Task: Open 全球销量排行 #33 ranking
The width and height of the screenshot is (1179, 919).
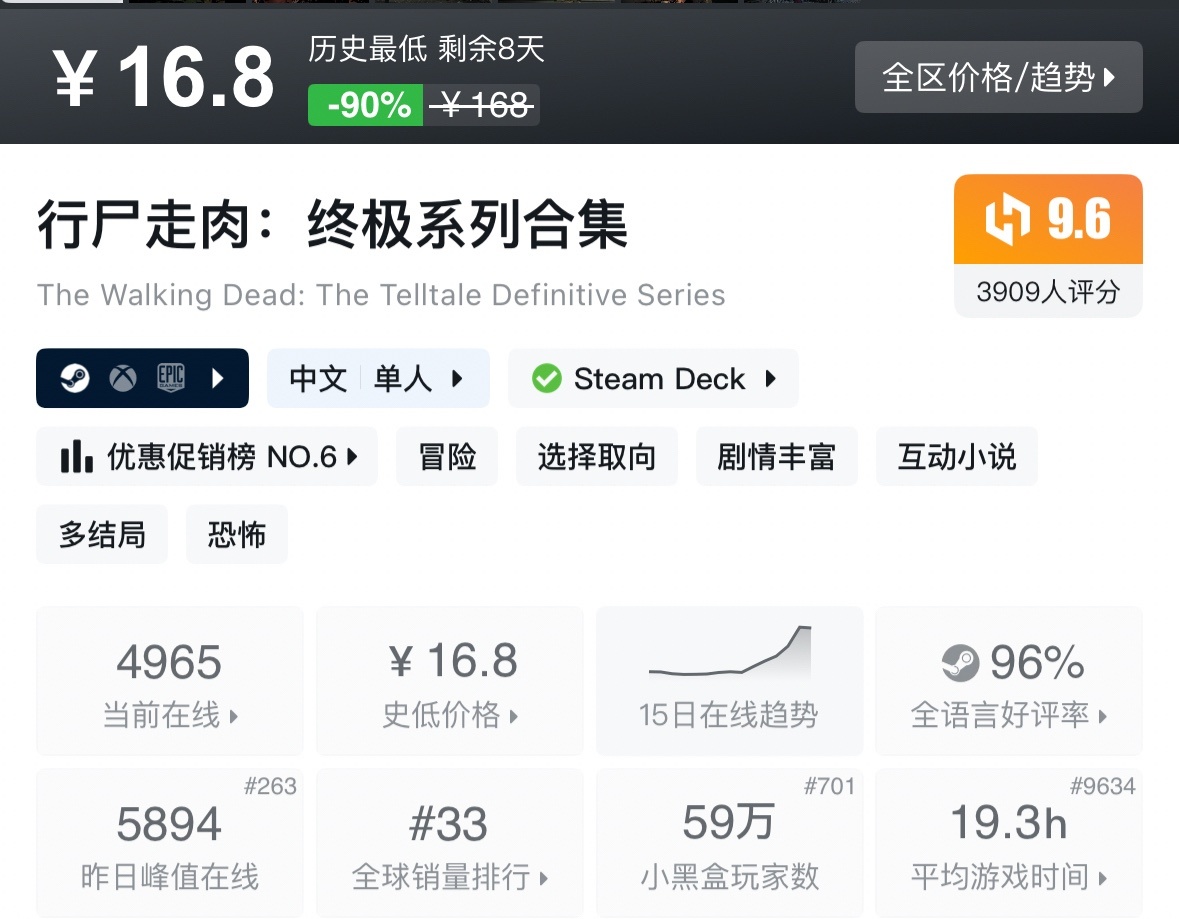Action: pos(450,842)
